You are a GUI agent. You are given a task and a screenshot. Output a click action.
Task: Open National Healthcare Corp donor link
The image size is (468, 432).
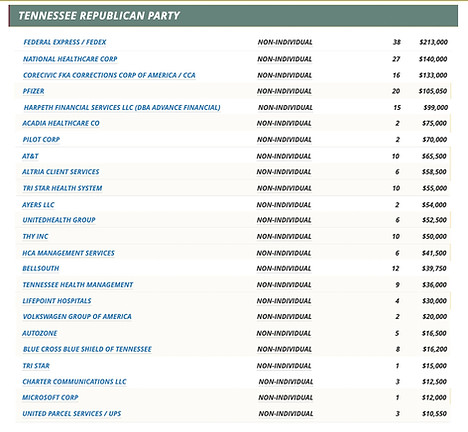point(70,59)
